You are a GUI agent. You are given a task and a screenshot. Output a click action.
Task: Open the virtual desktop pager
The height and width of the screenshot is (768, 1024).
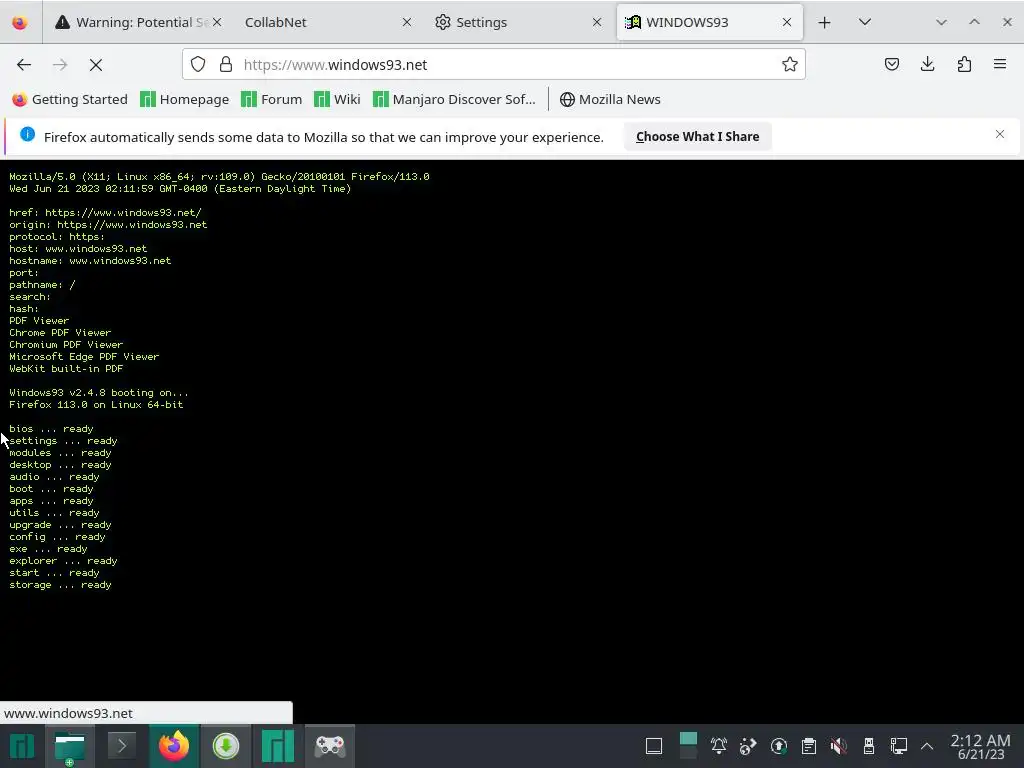tap(688, 746)
